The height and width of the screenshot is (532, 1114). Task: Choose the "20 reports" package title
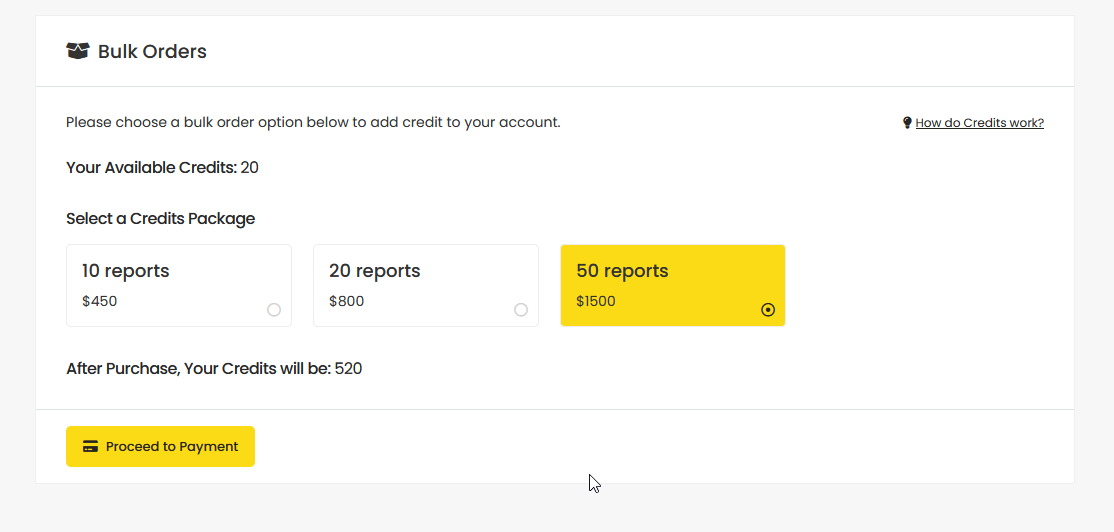coord(374,271)
